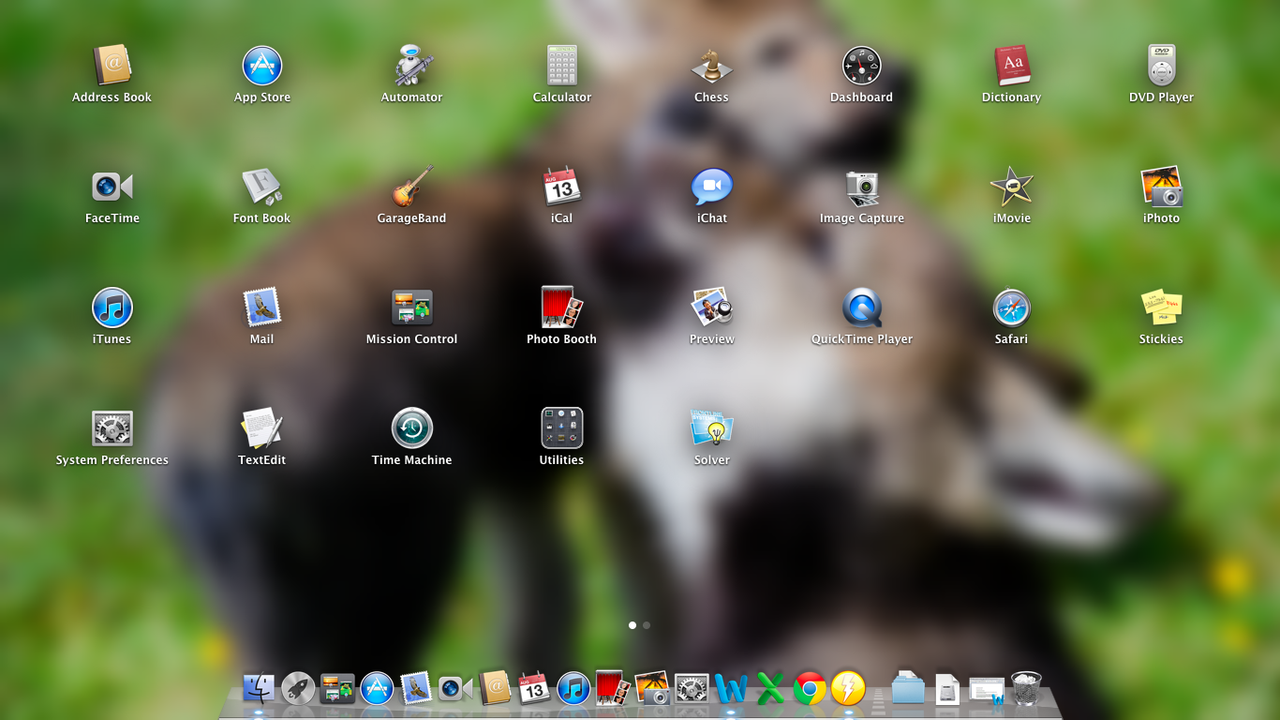Viewport: 1280px width, 720px height.
Task: Open iCal from the Launchpad grid
Action: 562,187
